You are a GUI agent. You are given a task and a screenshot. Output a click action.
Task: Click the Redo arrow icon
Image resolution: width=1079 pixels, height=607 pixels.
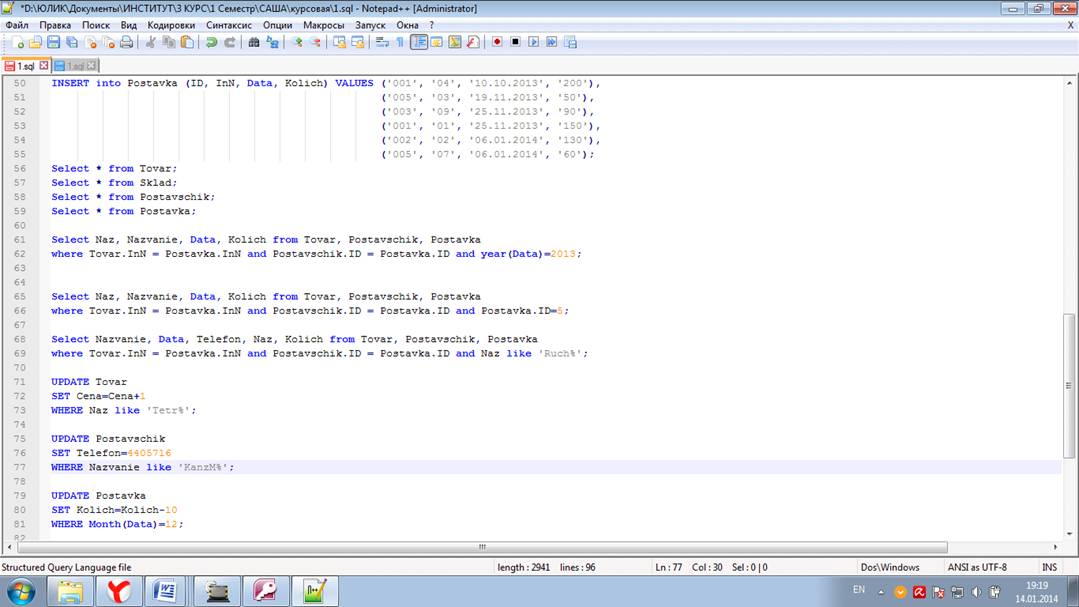pyautogui.click(x=229, y=42)
